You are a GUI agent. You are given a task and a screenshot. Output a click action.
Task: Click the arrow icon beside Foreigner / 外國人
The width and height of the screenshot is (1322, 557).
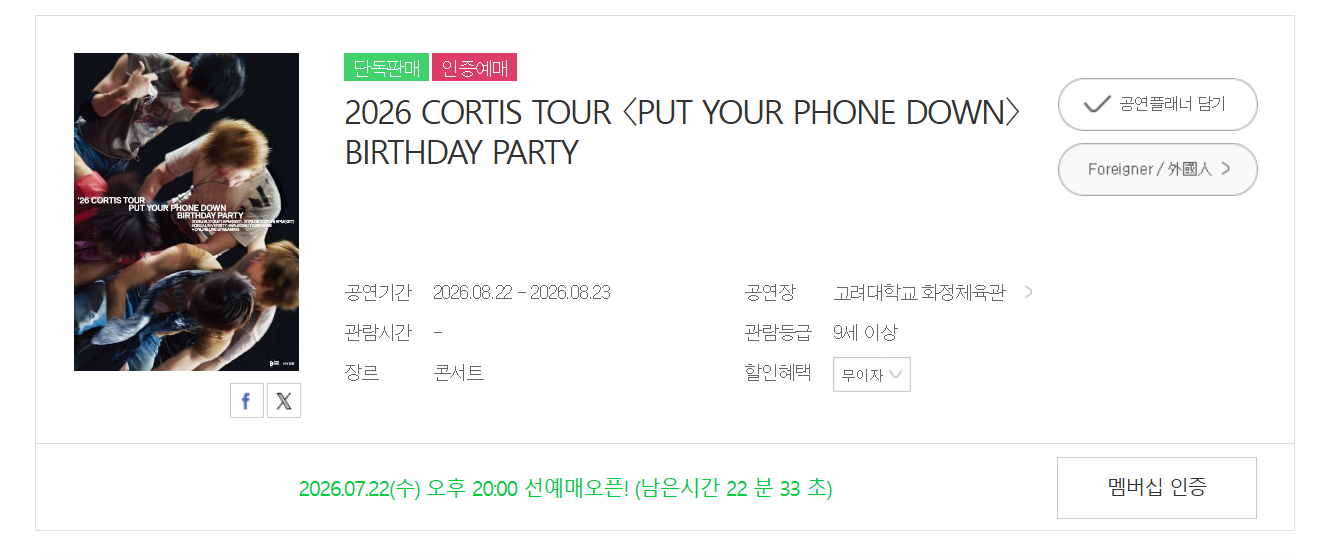[1226, 169]
